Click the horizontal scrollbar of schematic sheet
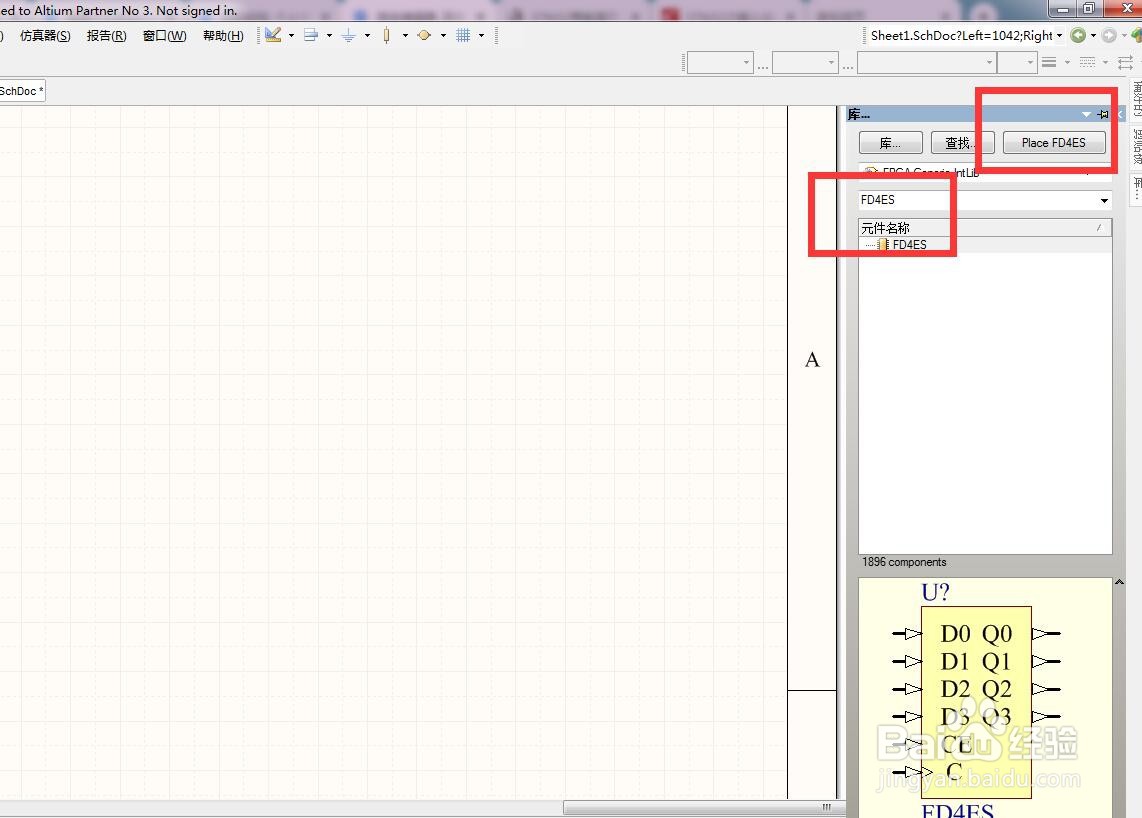 tap(704, 807)
